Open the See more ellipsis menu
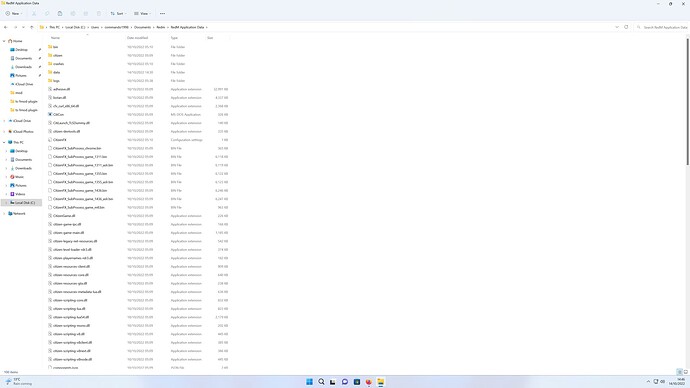 (x=162, y=14)
